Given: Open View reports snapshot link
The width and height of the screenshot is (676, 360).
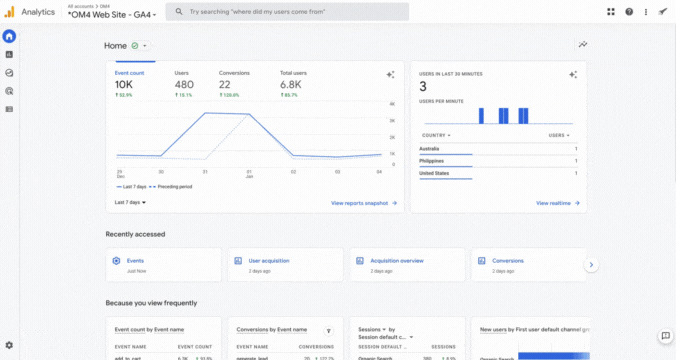Looking at the screenshot, I should click(364, 203).
